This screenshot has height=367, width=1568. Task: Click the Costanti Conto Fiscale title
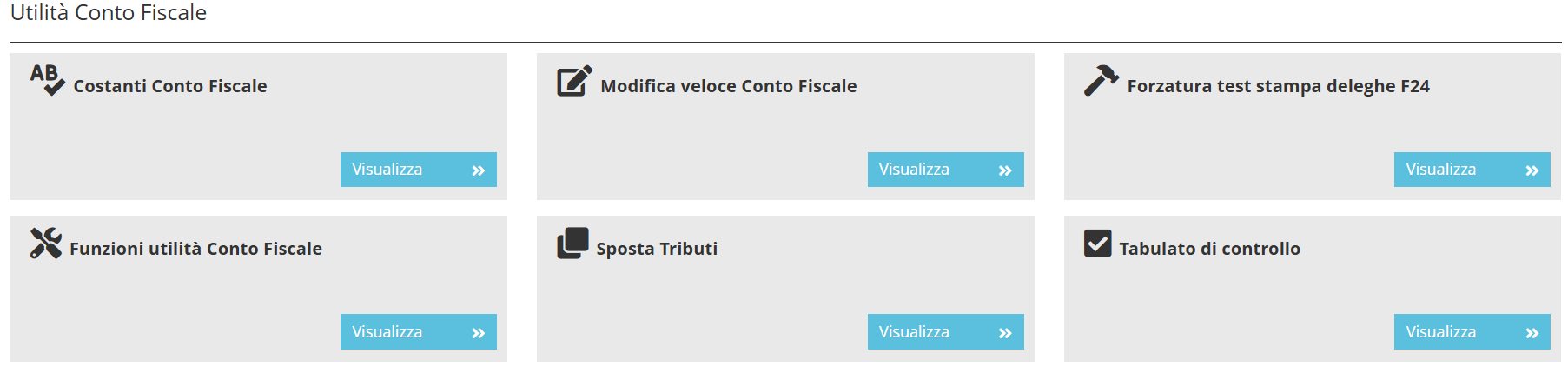[170, 86]
